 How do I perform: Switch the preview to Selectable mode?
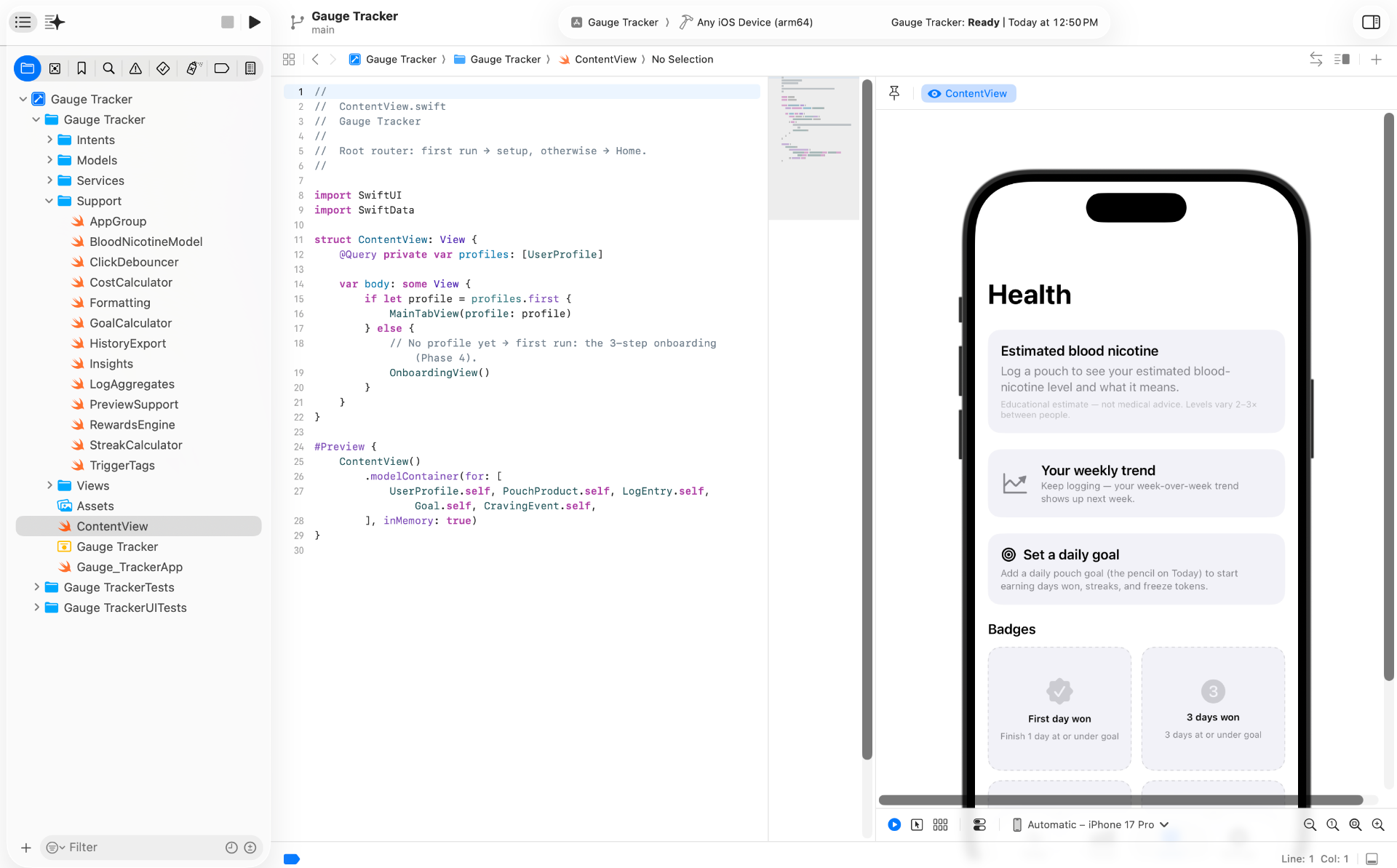(917, 824)
